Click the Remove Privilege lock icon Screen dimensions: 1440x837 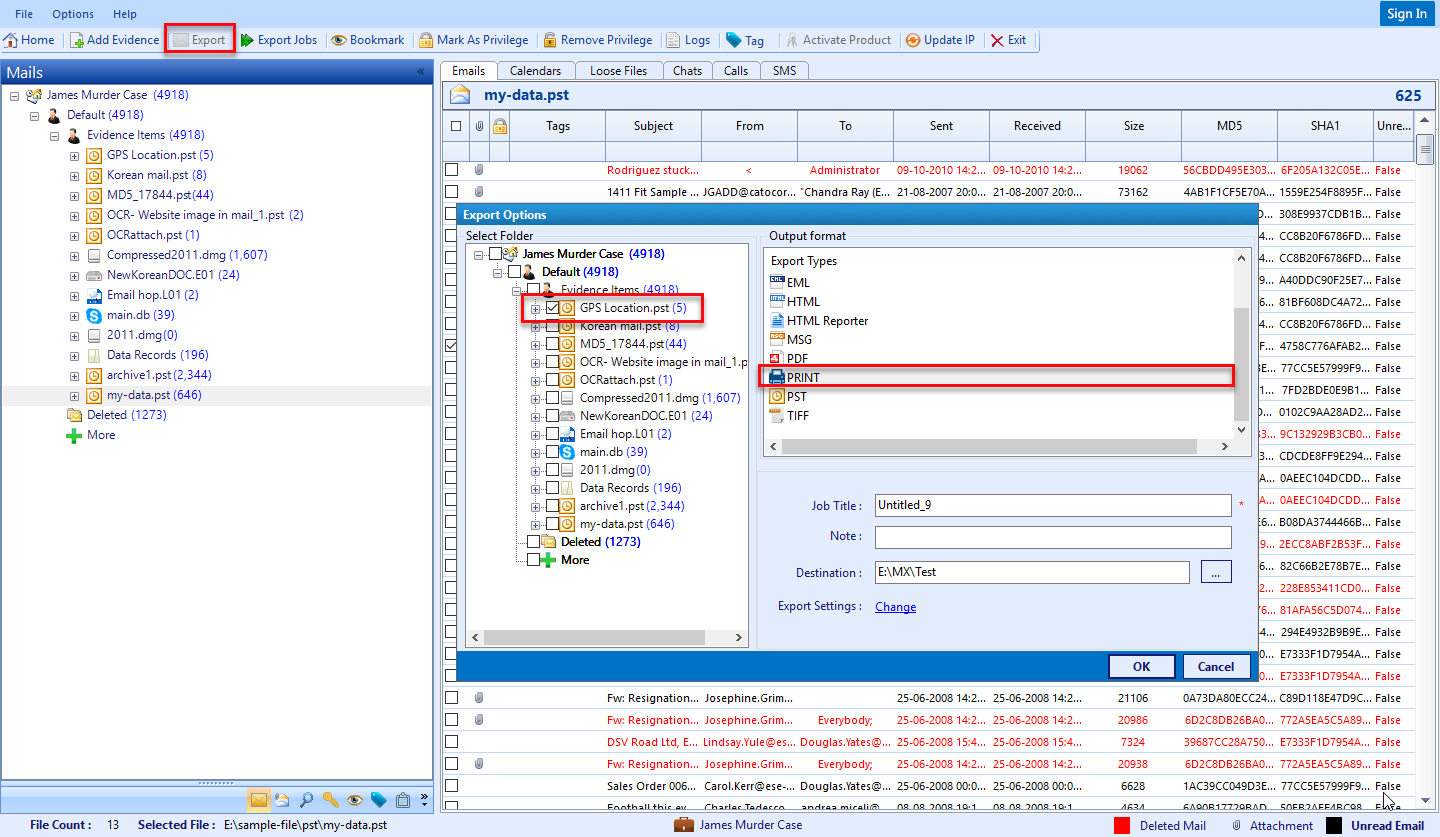pyautogui.click(x=549, y=40)
